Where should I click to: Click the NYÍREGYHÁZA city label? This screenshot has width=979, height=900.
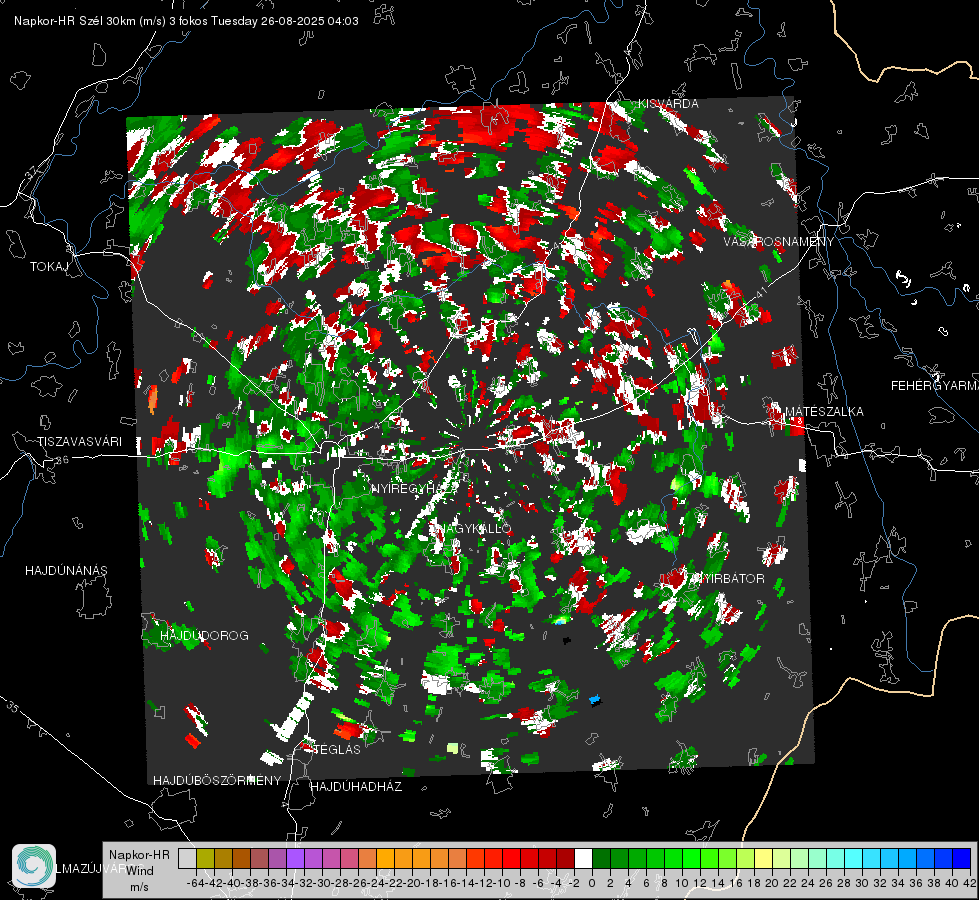tap(415, 489)
